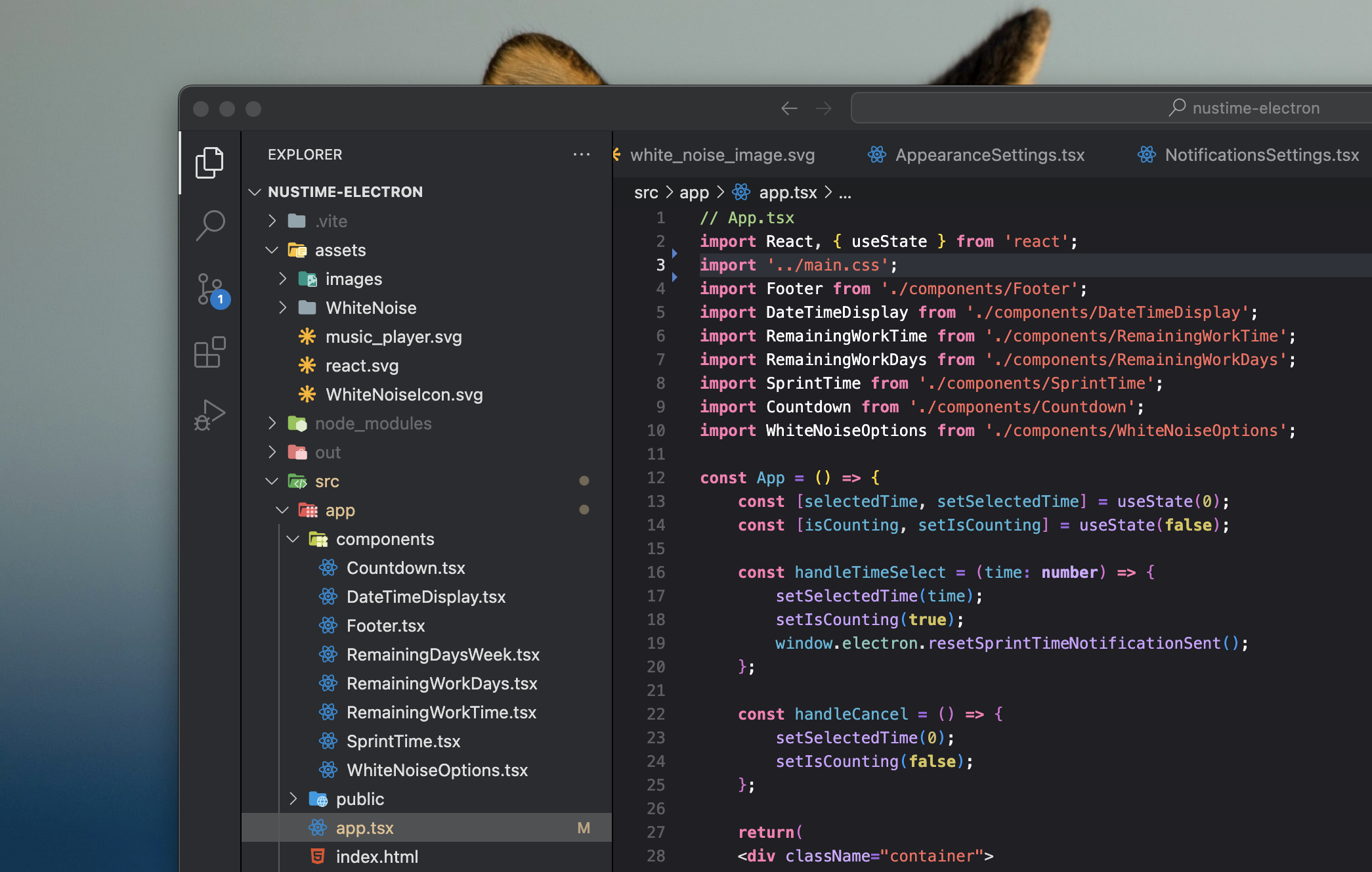Click the handleTimeSelect function name
The width and height of the screenshot is (1372, 872).
point(870,572)
